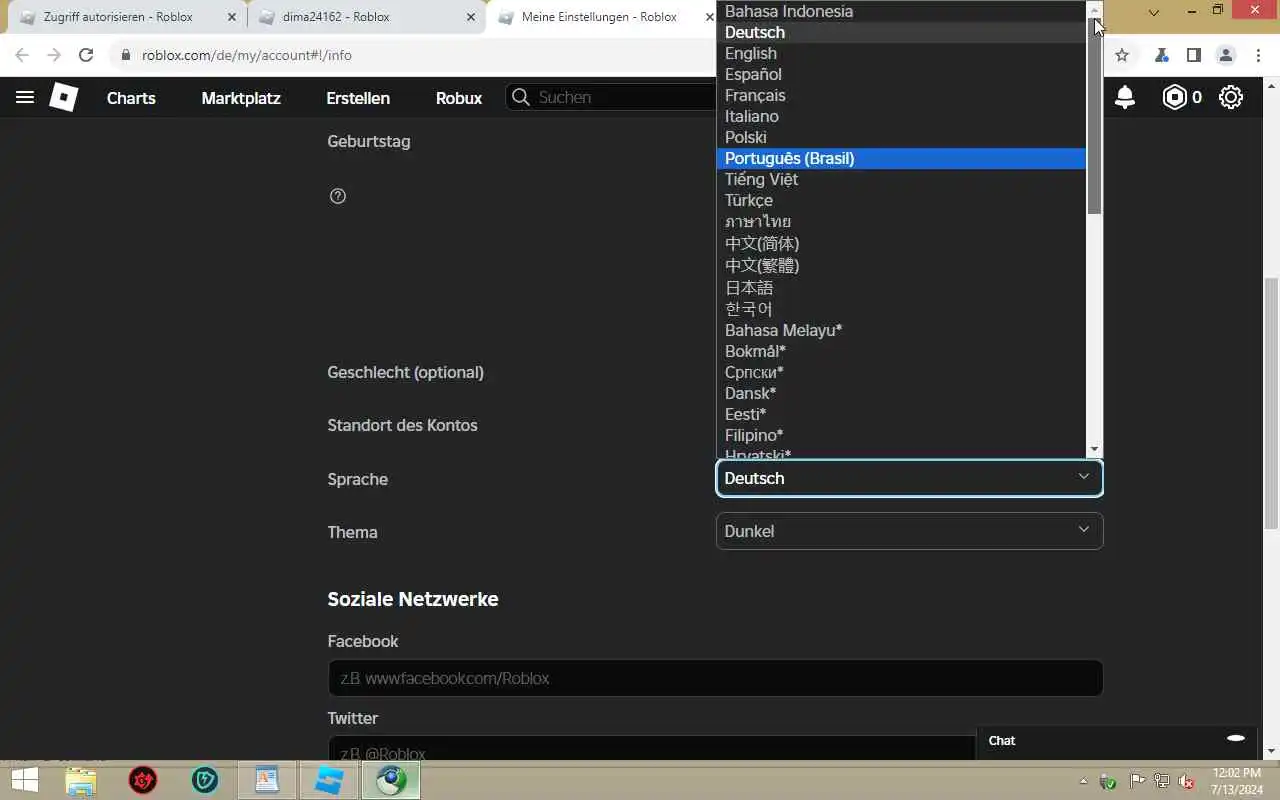Screen dimensions: 1280x800
Task: Collapse the Sprache Deutsch dropdown
Action: coord(909,478)
